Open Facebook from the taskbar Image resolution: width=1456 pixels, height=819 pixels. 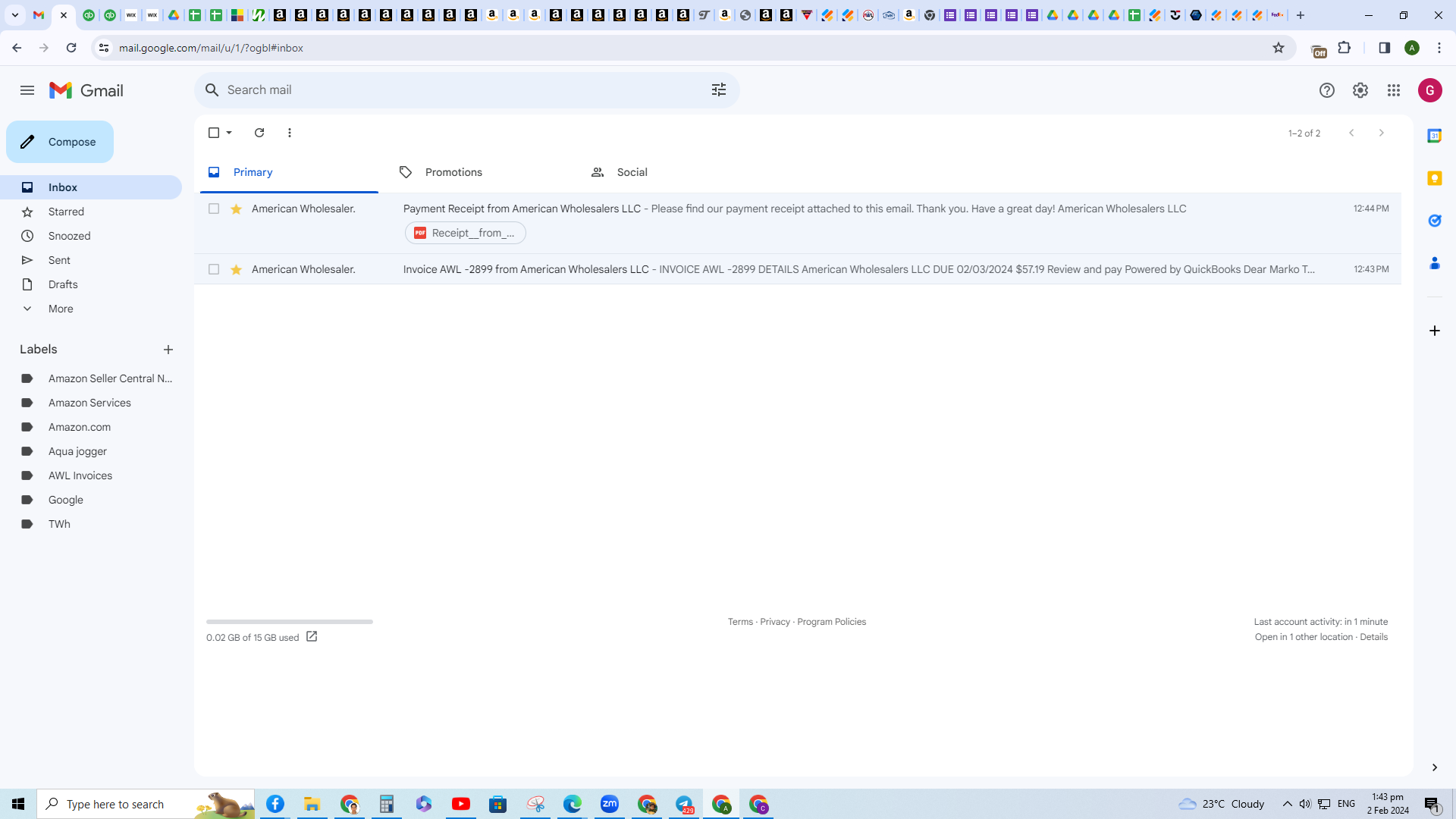pyautogui.click(x=275, y=804)
